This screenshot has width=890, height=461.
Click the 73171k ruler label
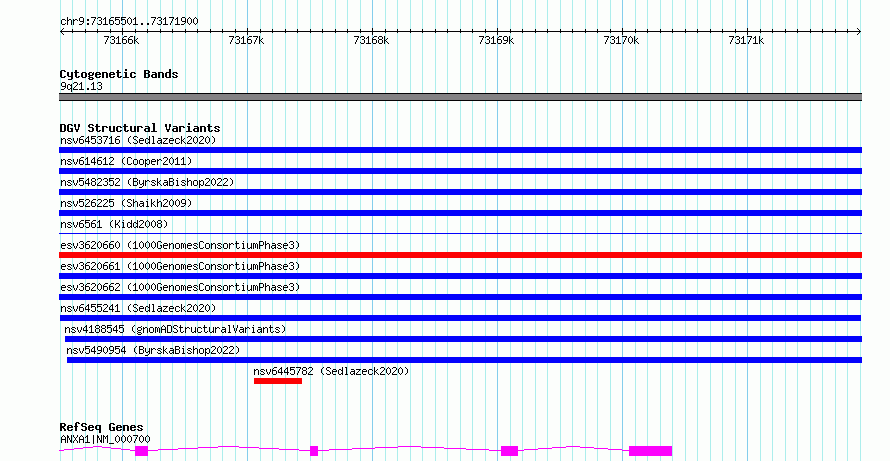746,40
